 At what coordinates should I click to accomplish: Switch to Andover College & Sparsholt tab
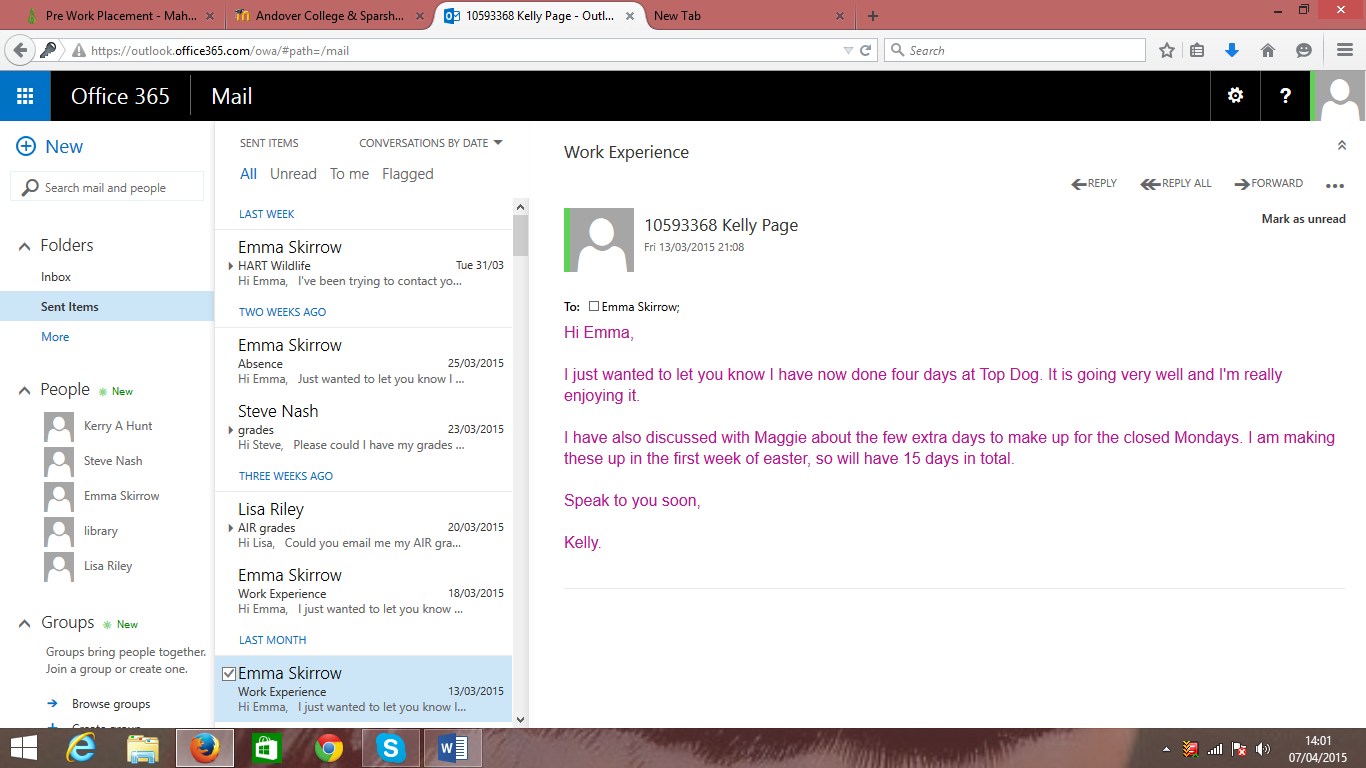coord(326,16)
